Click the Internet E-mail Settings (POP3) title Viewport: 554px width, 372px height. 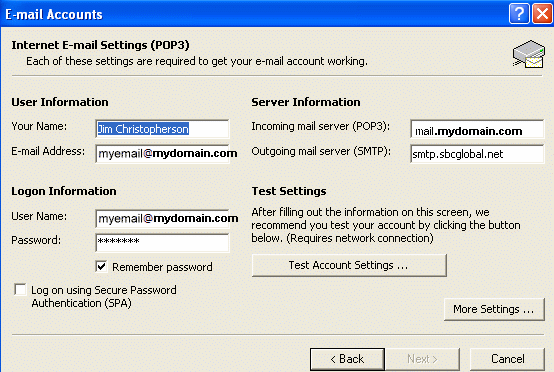click(100, 45)
